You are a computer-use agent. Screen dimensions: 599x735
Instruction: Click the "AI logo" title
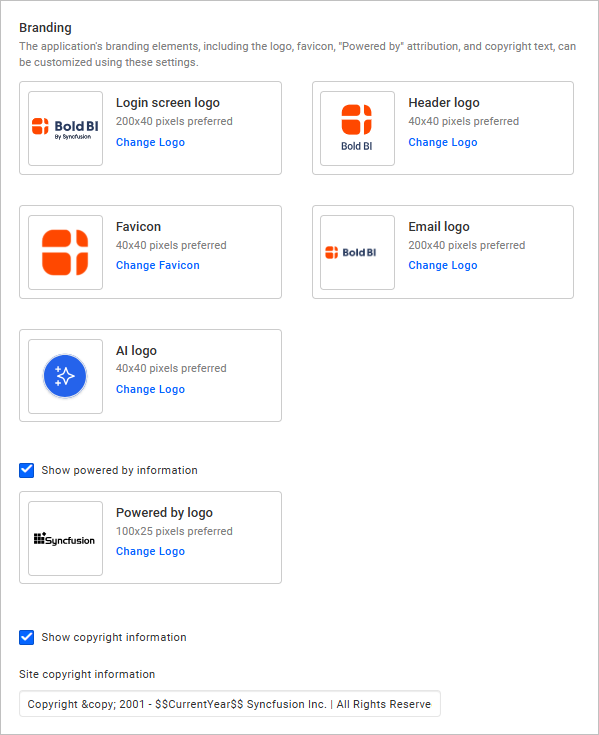coord(136,350)
